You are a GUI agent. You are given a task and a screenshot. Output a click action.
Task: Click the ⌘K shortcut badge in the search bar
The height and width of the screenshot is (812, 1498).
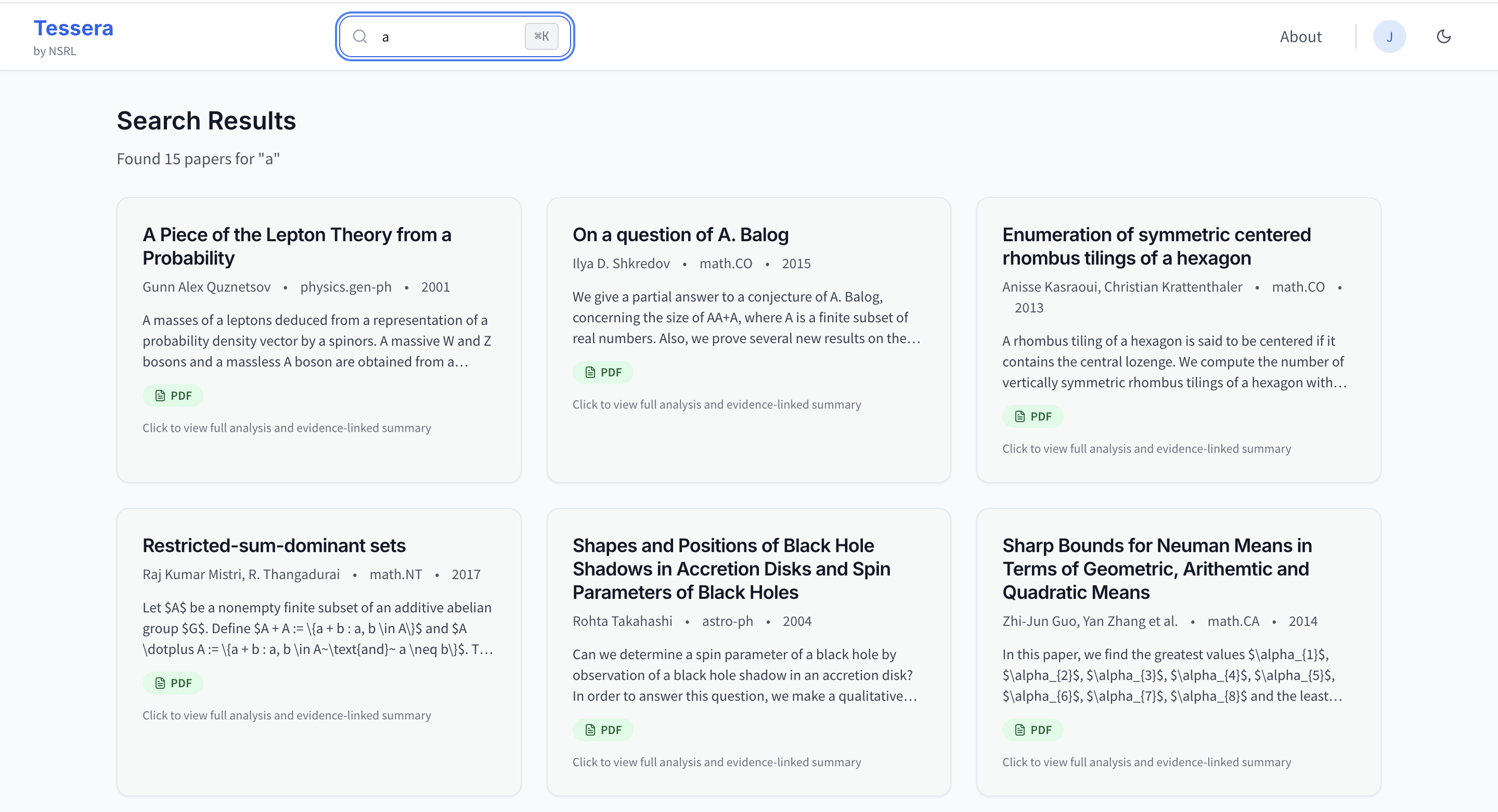coord(541,36)
